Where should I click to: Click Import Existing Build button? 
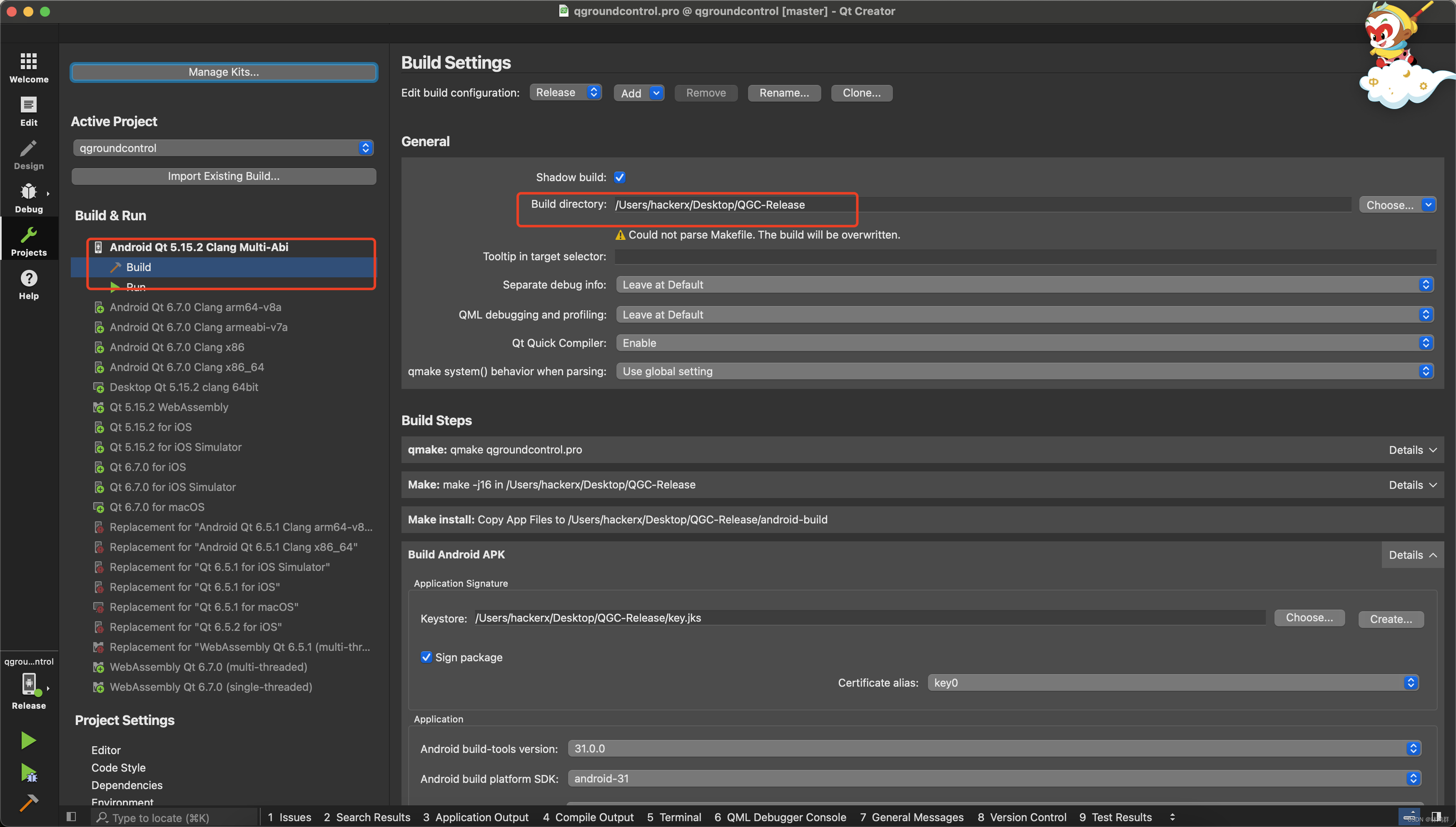coord(223,176)
